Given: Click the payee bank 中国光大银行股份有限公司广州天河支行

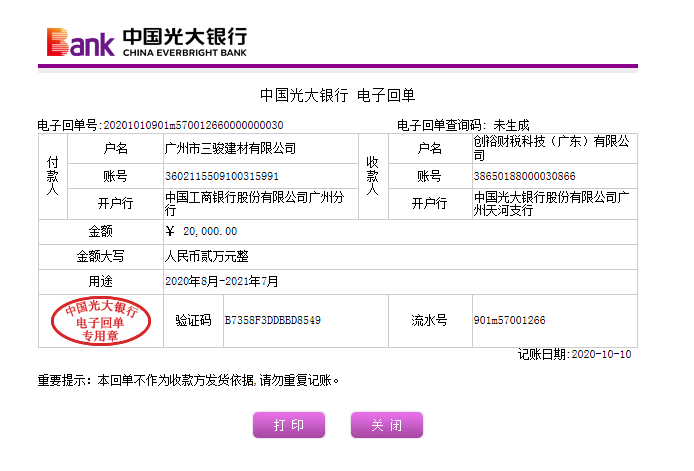Looking at the screenshot, I should pyautogui.click(x=551, y=203).
